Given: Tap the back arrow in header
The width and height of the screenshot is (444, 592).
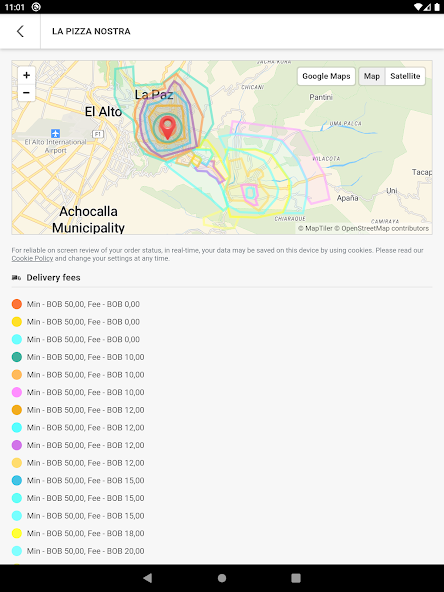Looking at the screenshot, I should click(20, 31).
